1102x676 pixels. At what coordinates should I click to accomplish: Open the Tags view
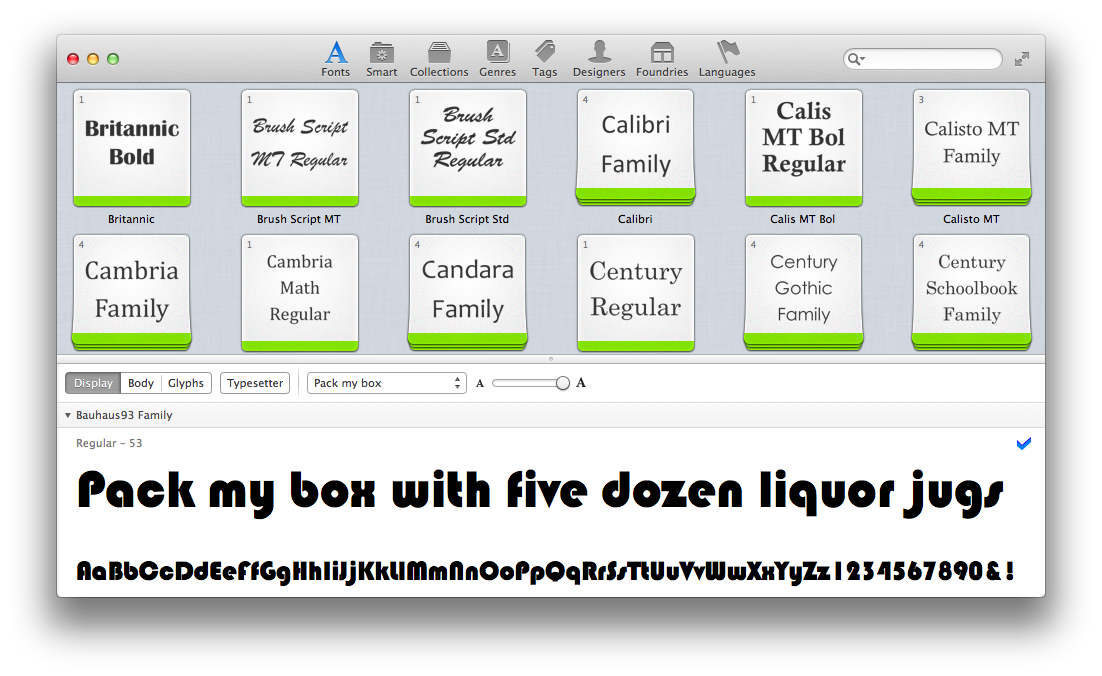pyautogui.click(x=545, y=58)
